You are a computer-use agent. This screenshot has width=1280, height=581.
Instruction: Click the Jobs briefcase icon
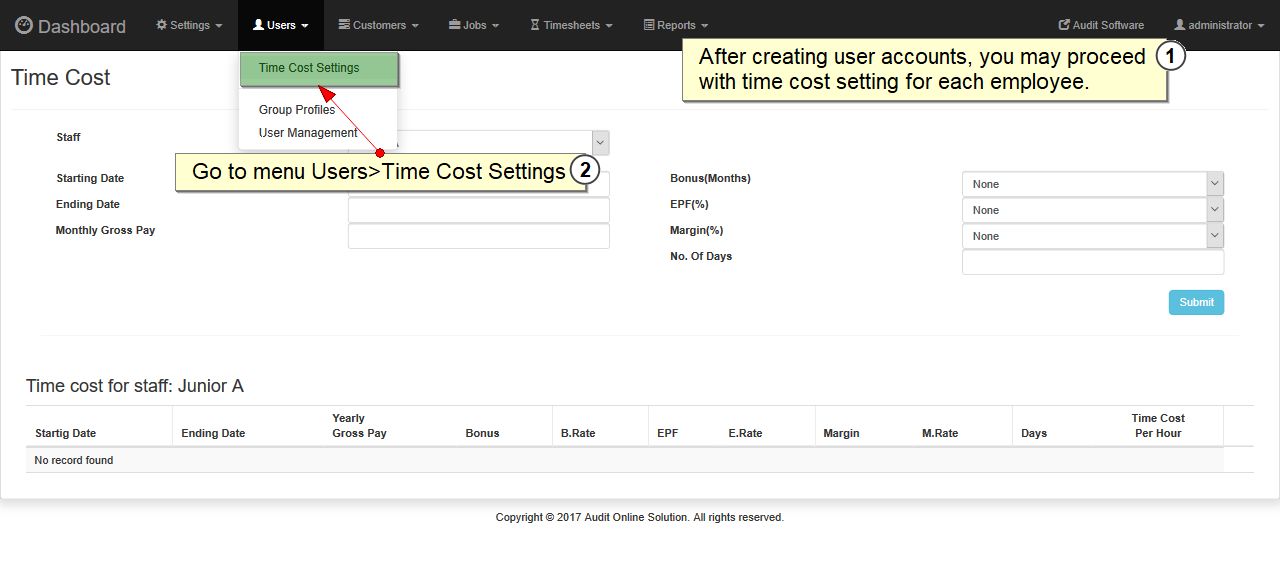coord(454,25)
